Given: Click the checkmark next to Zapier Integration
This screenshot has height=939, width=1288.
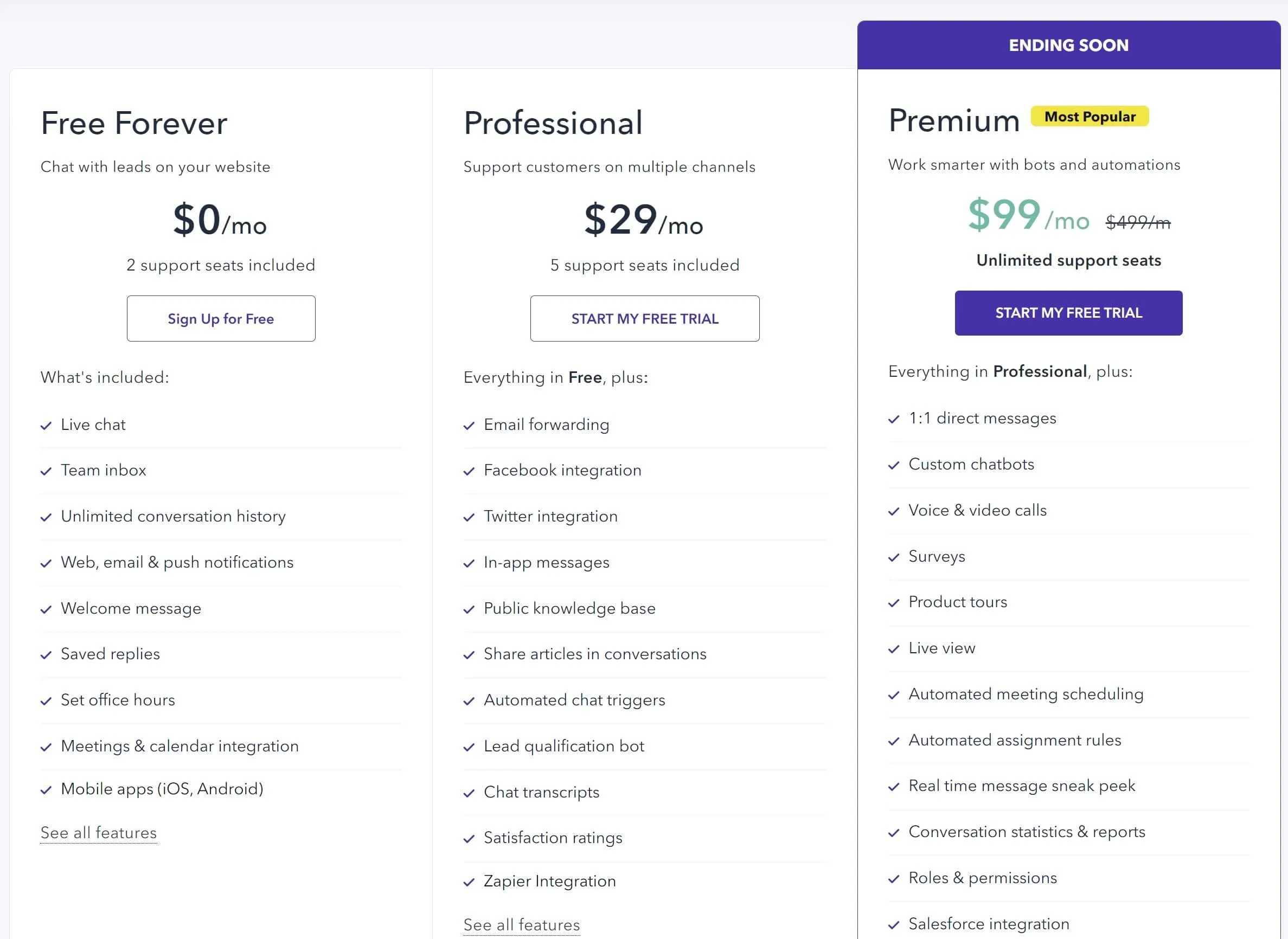Looking at the screenshot, I should click(x=469, y=882).
